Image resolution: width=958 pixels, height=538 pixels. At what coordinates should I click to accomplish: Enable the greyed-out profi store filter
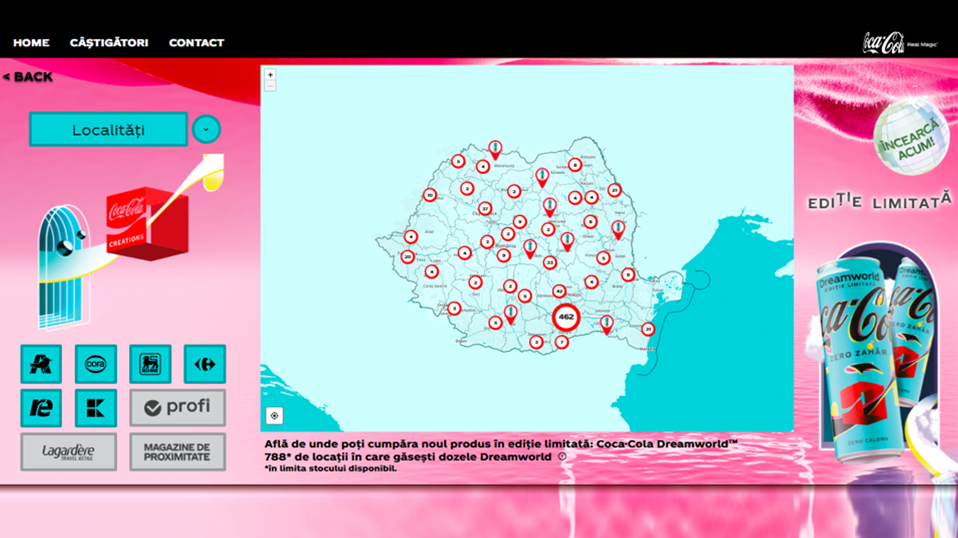point(177,408)
